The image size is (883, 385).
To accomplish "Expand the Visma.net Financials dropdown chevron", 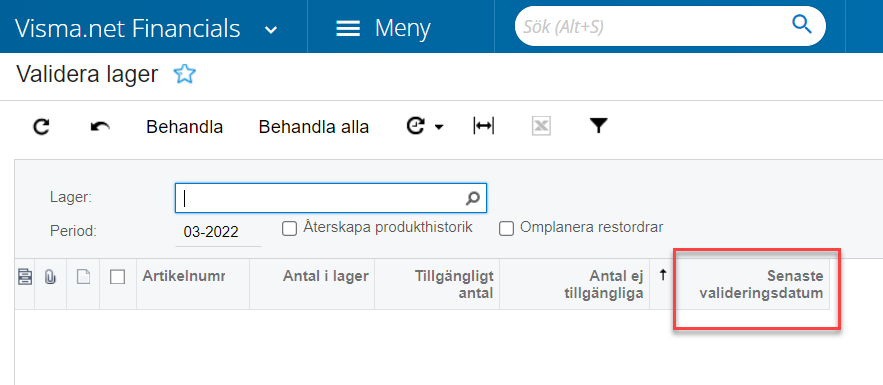I will 271,29.
